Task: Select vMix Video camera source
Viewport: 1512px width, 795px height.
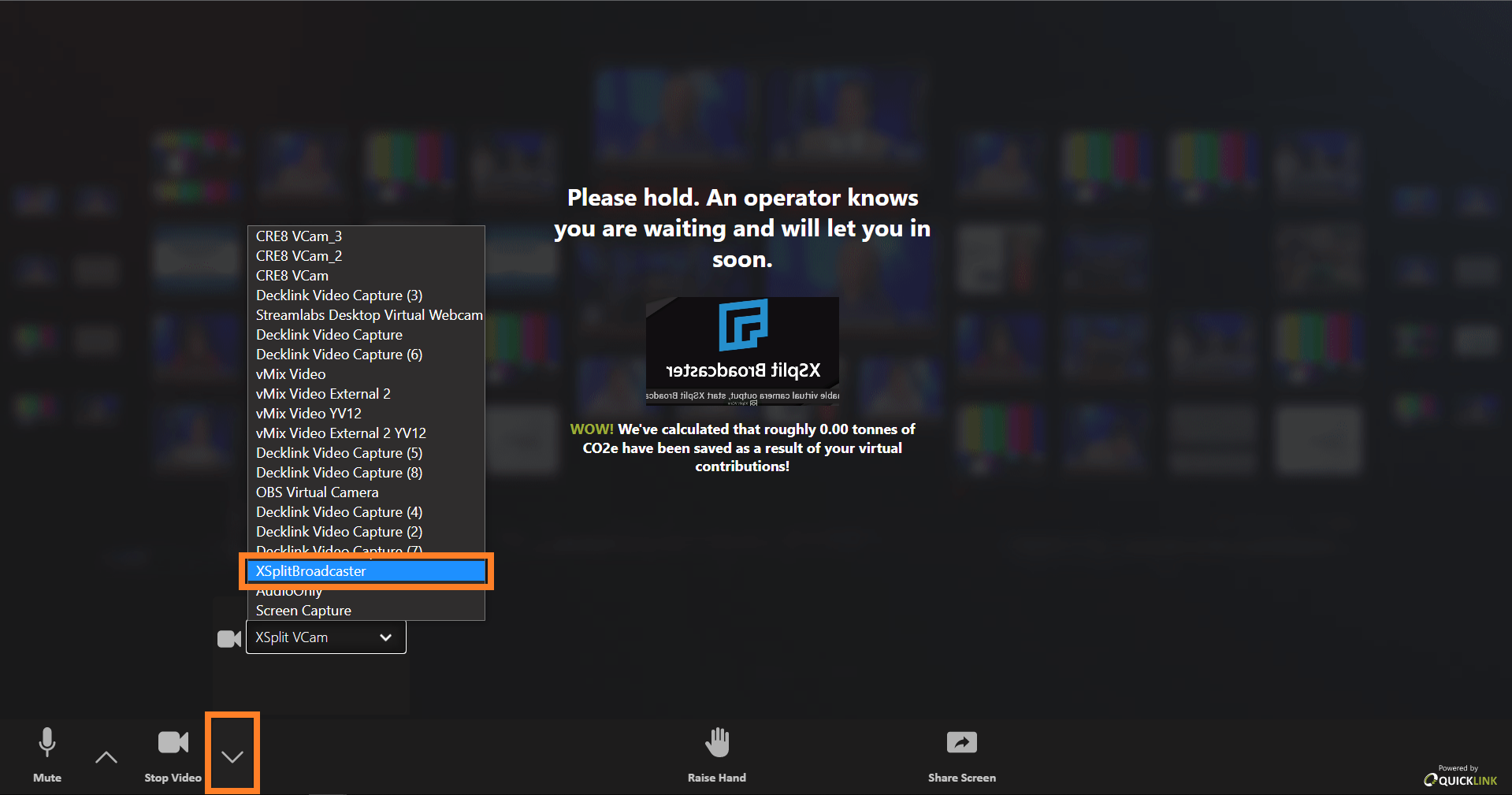Action: point(366,374)
